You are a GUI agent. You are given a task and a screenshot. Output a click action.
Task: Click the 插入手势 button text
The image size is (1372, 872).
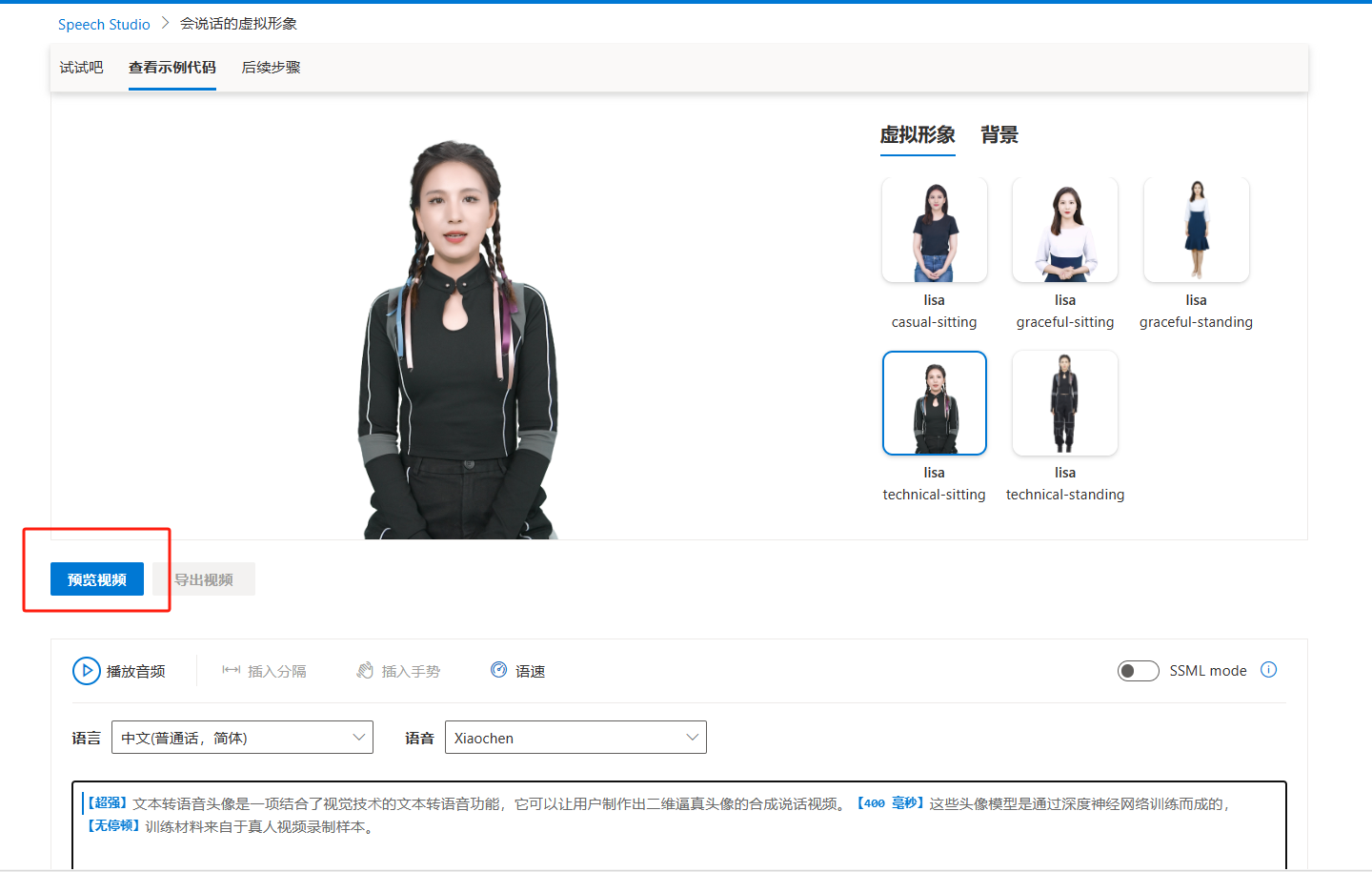(411, 672)
